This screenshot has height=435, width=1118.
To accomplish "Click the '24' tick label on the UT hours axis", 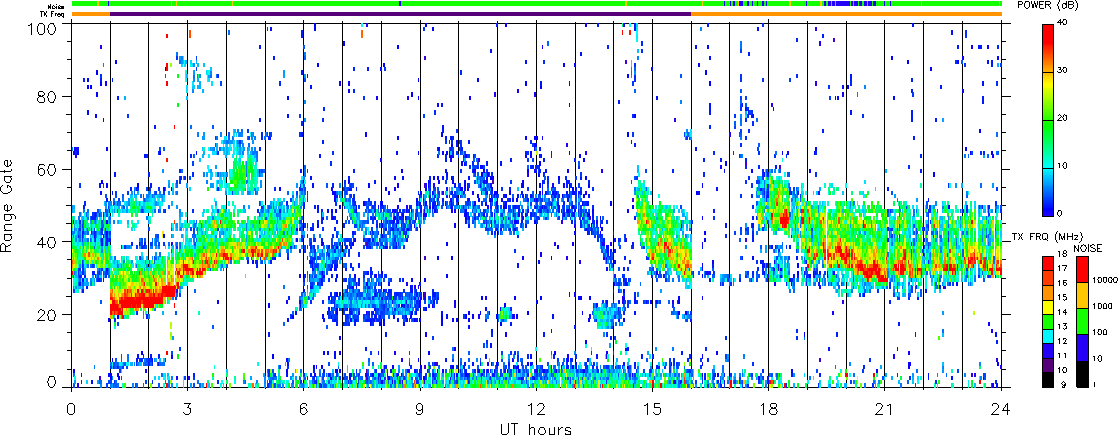I will pos(1001,409).
